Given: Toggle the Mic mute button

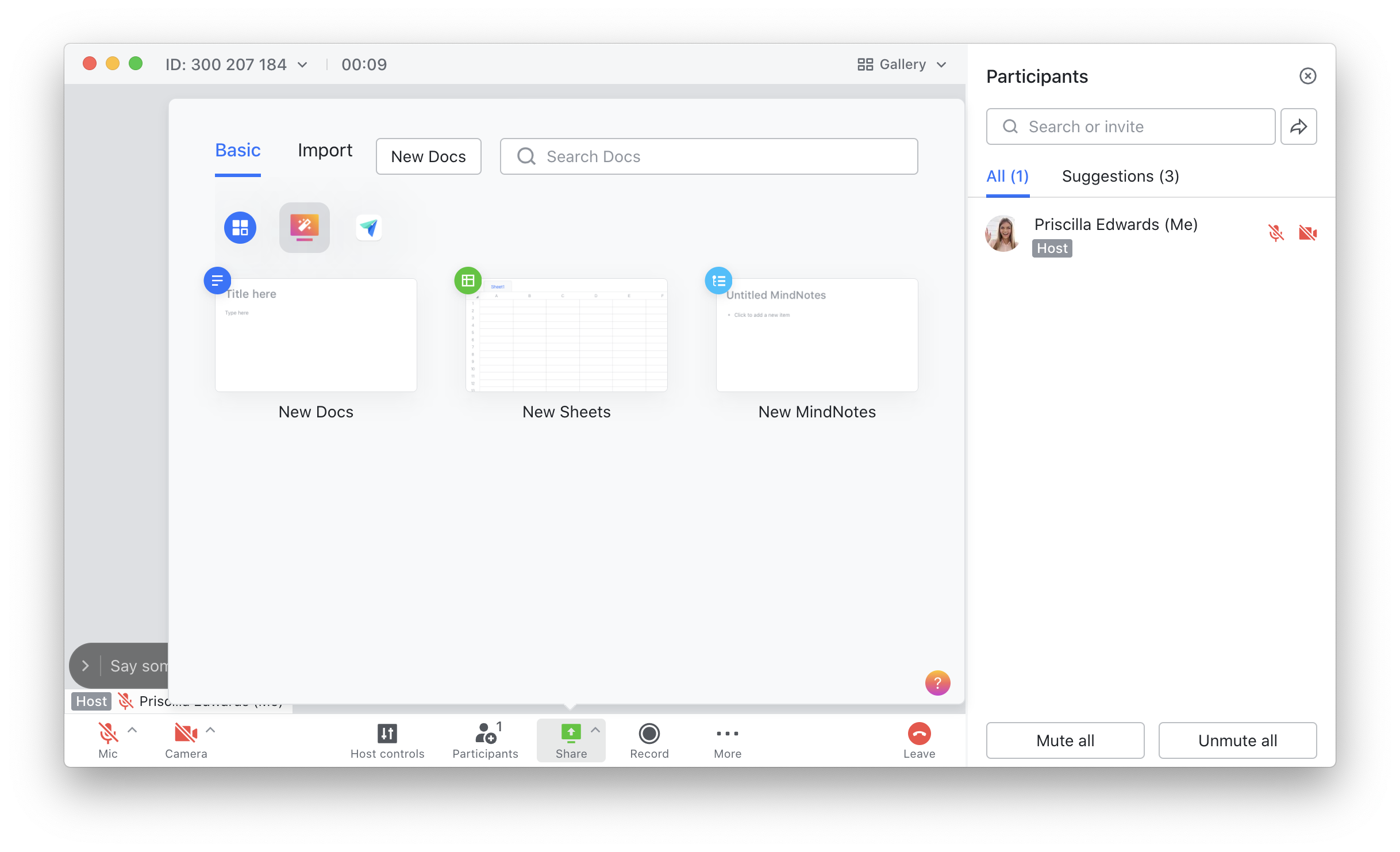Looking at the screenshot, I should 107,734.
